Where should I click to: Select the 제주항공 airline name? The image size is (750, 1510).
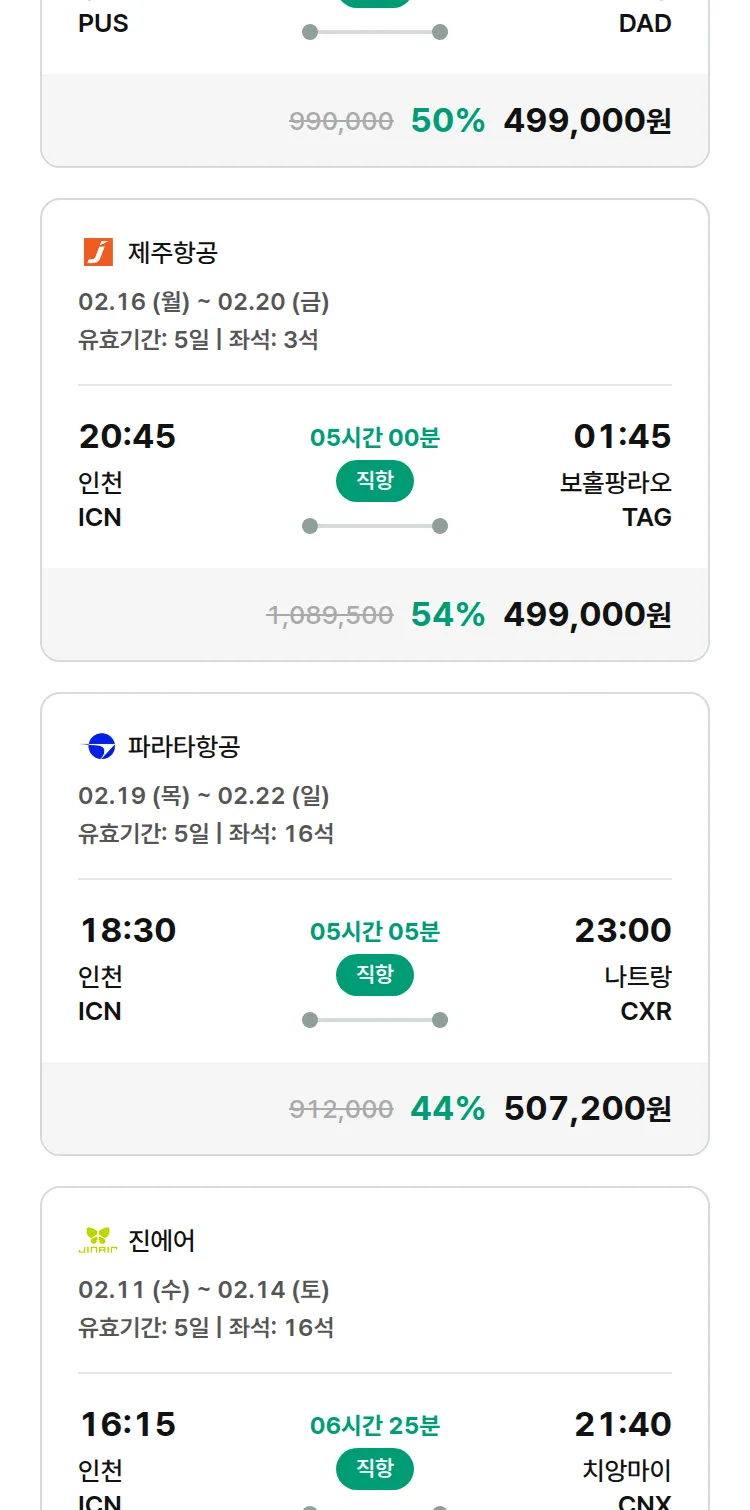coord(172,252)
